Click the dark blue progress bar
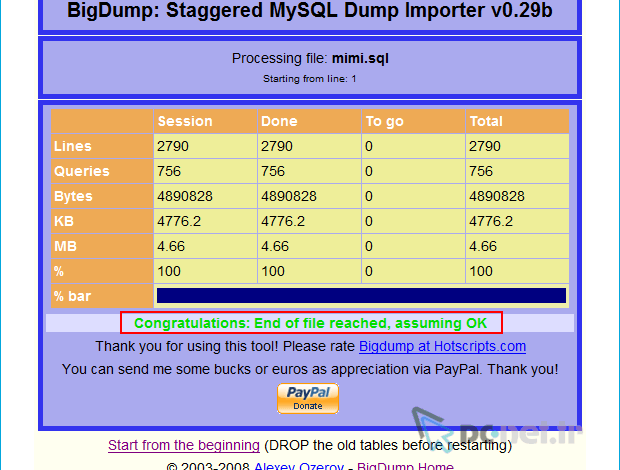The height and width of the screenshot is (470, 620). tap(361, 296)
